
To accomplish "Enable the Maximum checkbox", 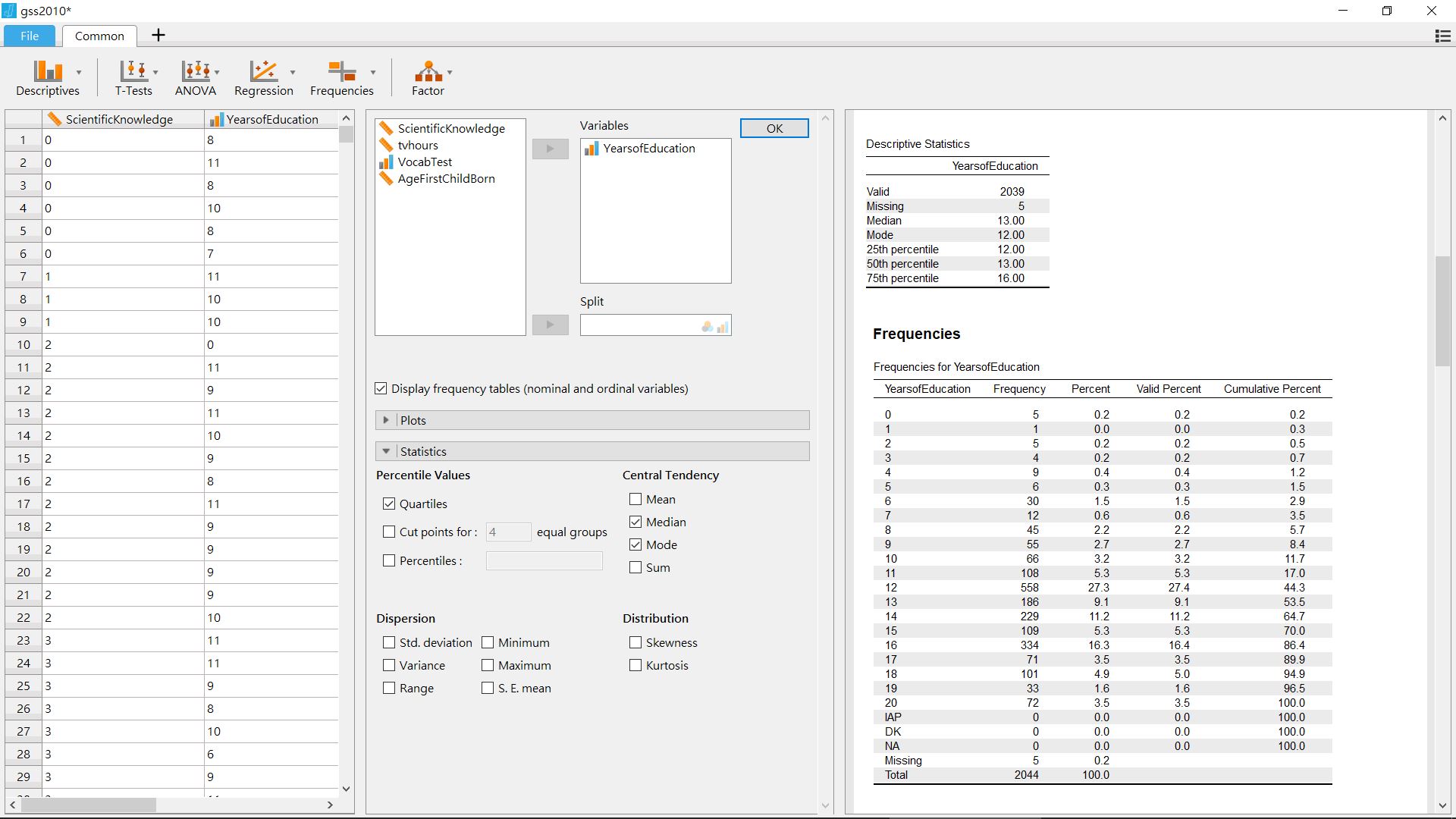I will click(x=488, y=665).
